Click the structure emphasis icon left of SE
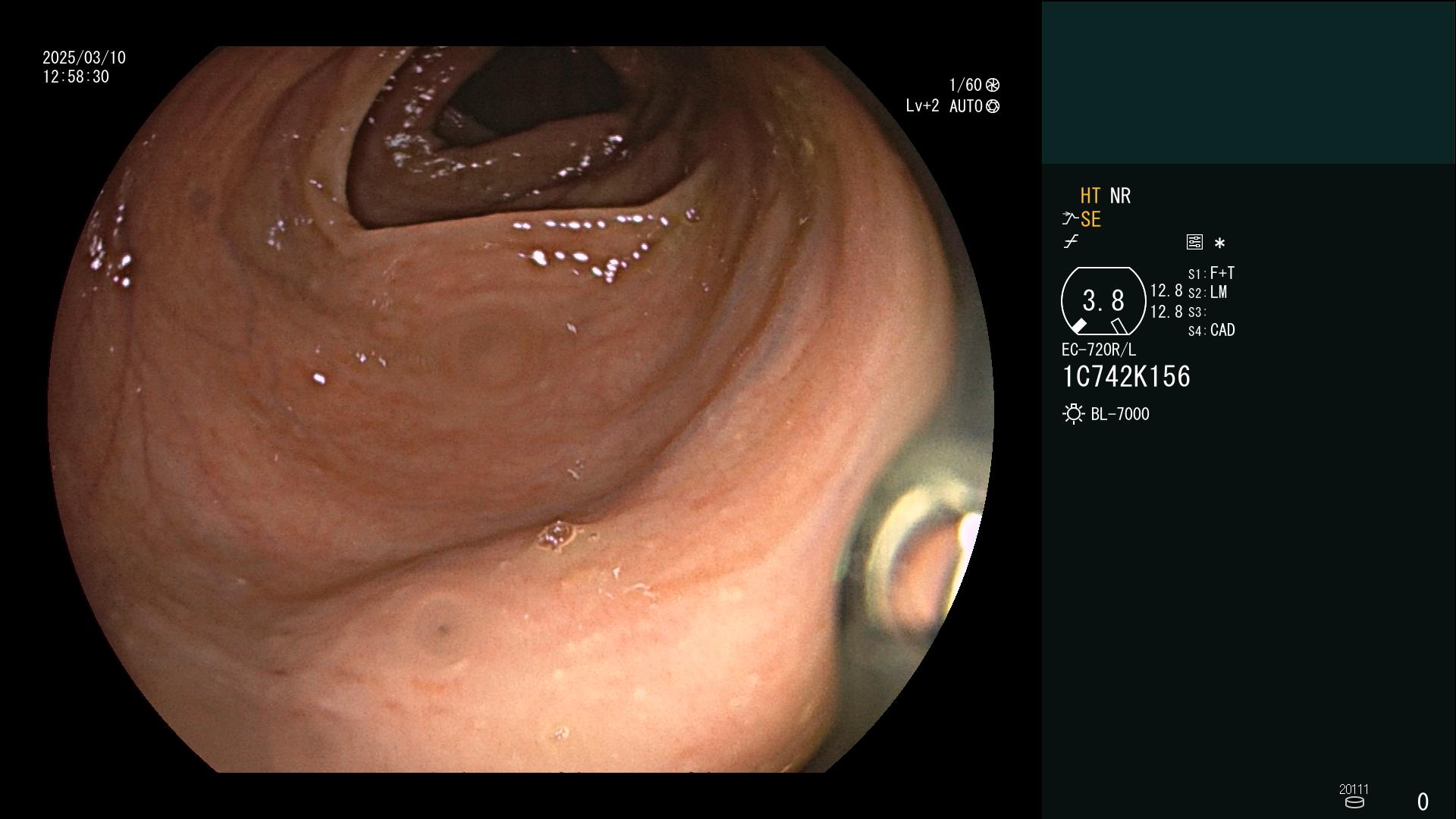This screenshot has width=1456, height=819. [1070, 219]
